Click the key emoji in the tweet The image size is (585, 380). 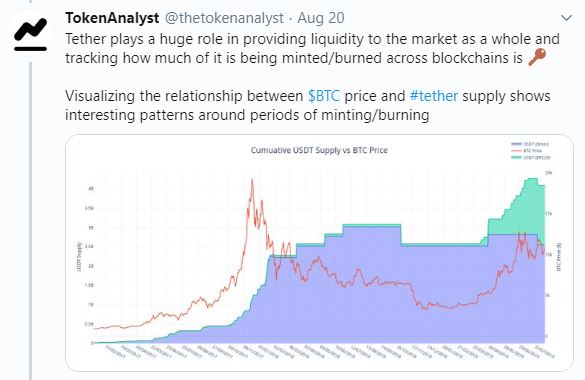[x=537, y=57]
